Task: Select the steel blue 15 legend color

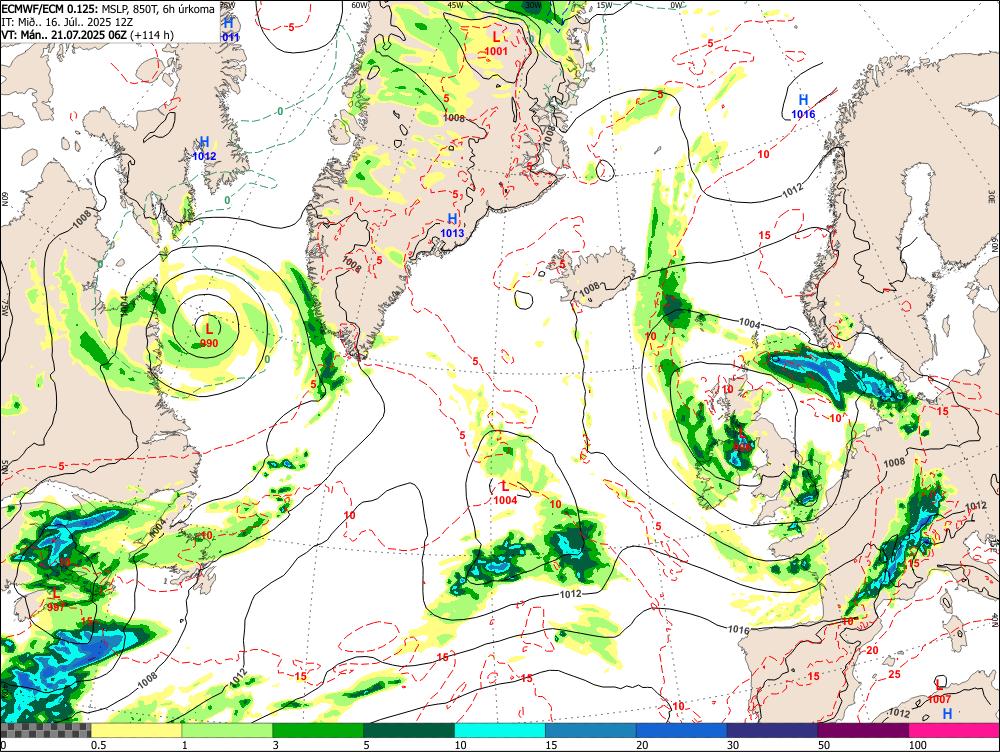Action: click(x=591, y=730)
